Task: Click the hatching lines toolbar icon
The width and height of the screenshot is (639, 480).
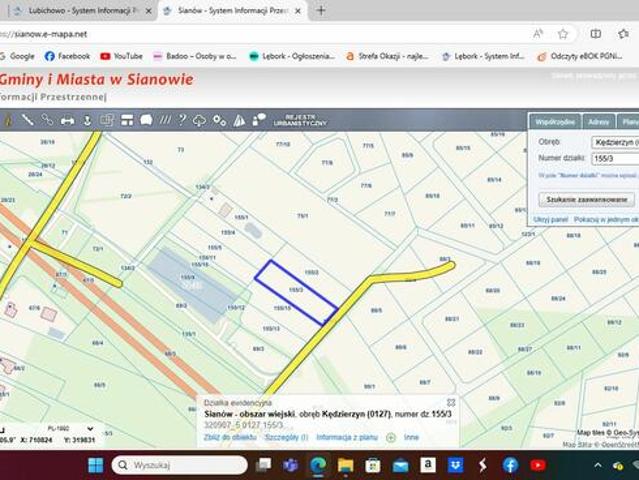Action: click(x=165, y=120)
